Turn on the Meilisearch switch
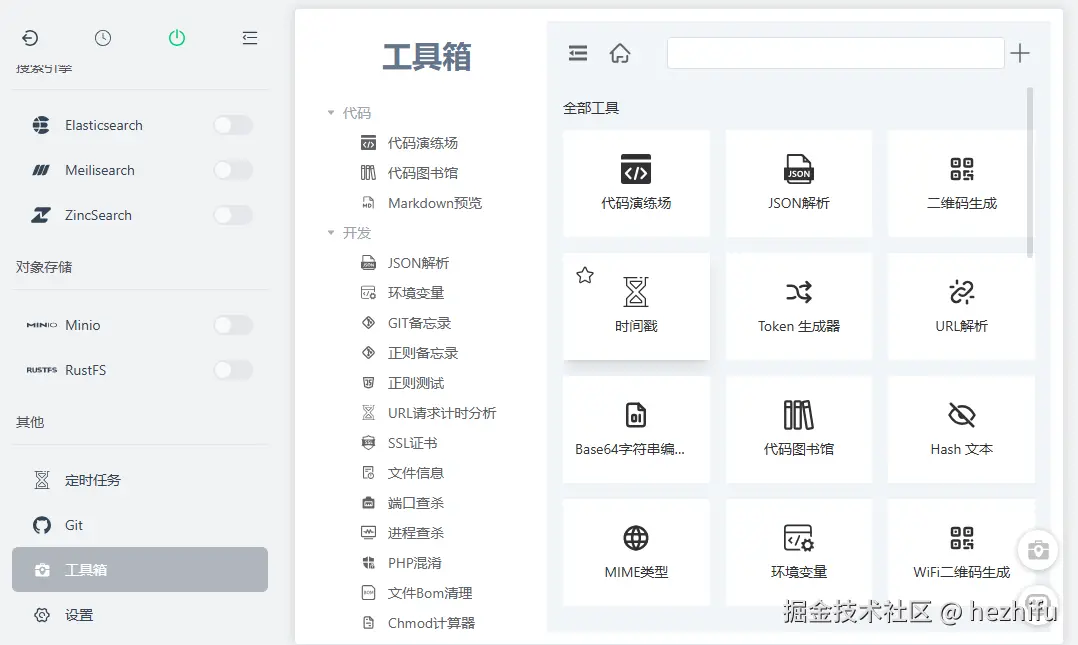This screenshot has height=645, width=1078. (x=233, y=170)
